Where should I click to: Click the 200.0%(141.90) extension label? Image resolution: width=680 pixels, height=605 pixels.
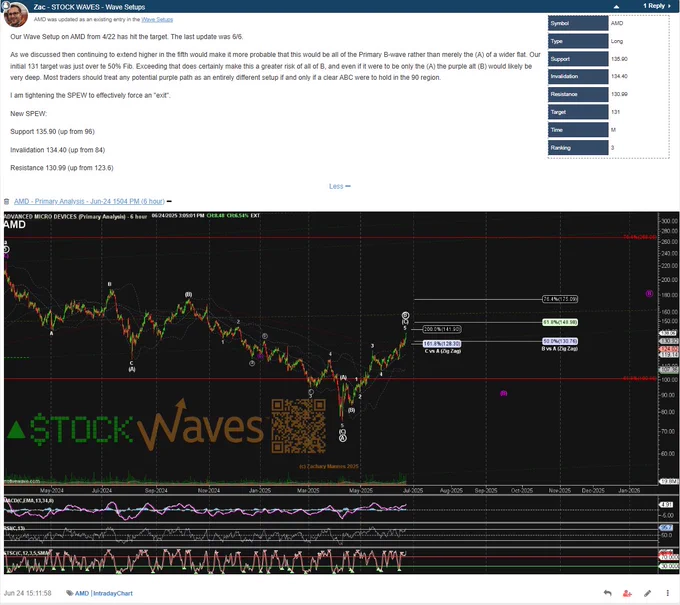tap(442, 329)
